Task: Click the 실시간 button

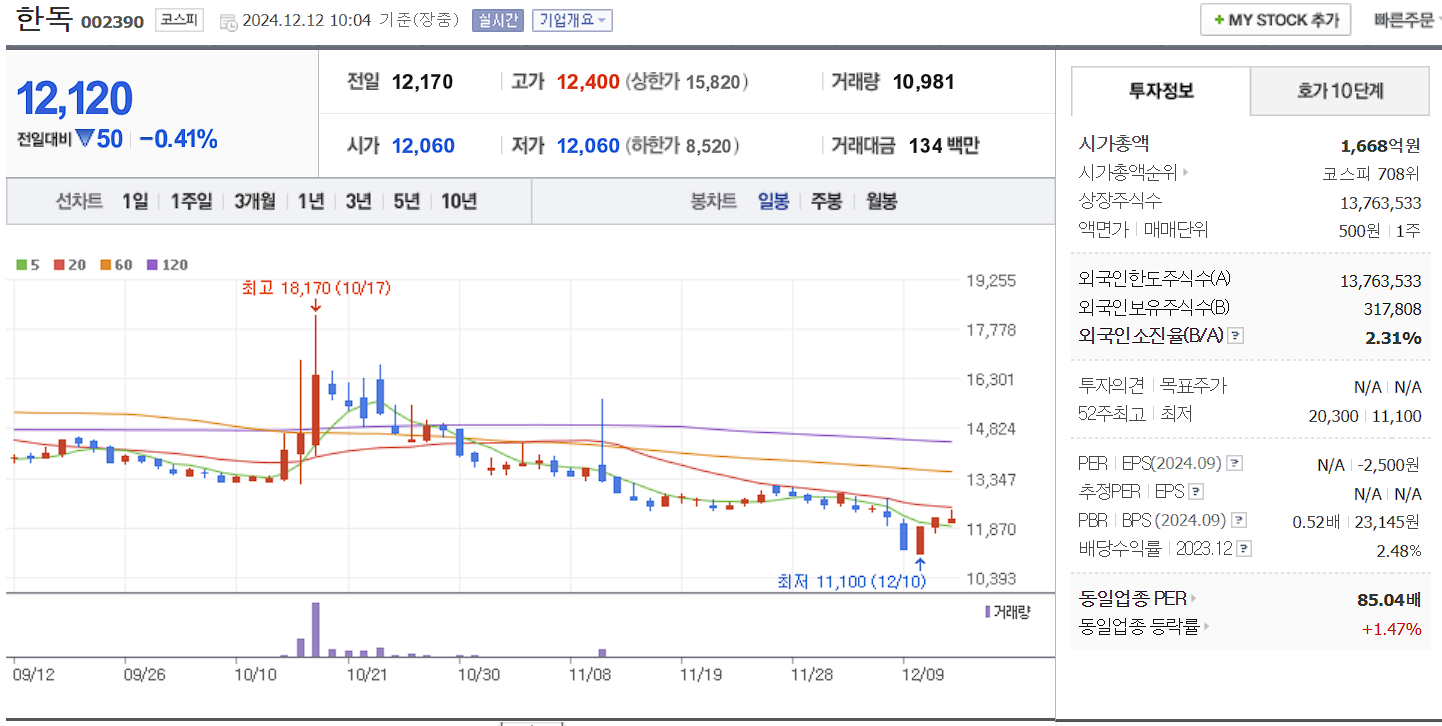Action: tap(497, 20)
